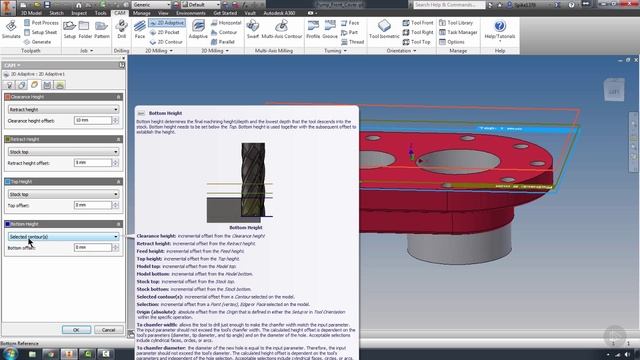Click the Top offset value field
Screen dimensions: 640x360
pos(93,205)
